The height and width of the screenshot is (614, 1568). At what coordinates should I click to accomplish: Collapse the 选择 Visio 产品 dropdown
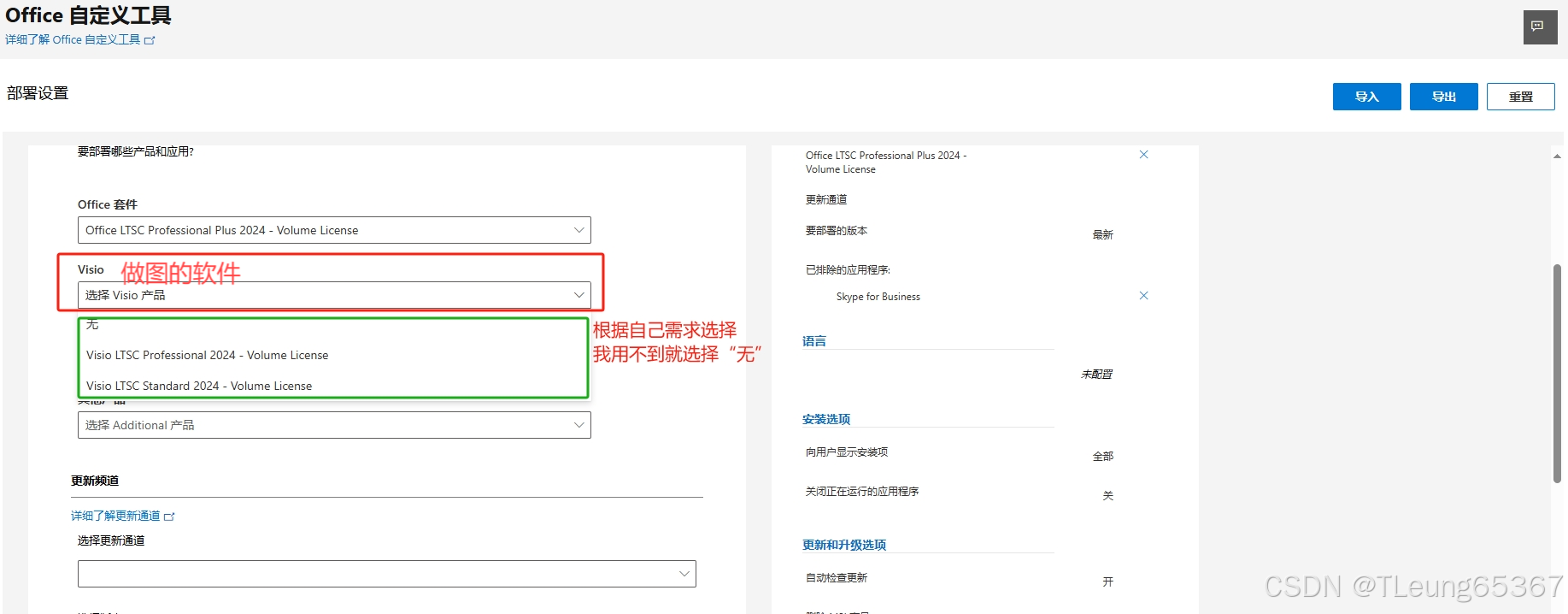click(334, 295)
